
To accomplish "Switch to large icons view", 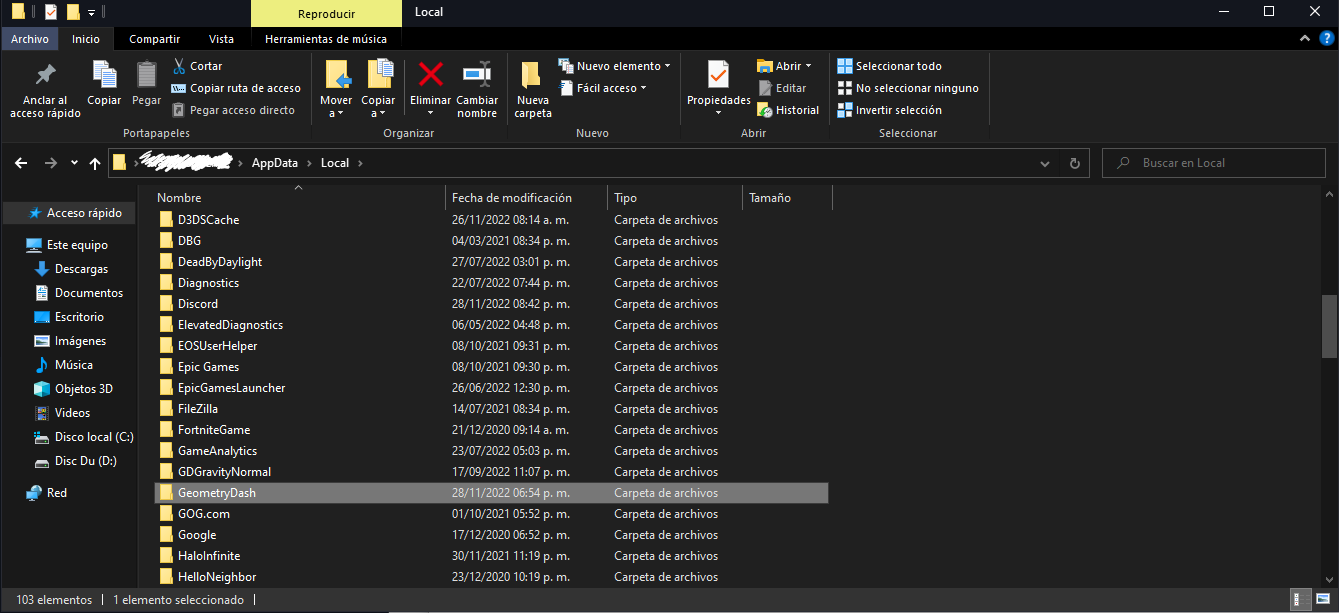I will 1321,600.
